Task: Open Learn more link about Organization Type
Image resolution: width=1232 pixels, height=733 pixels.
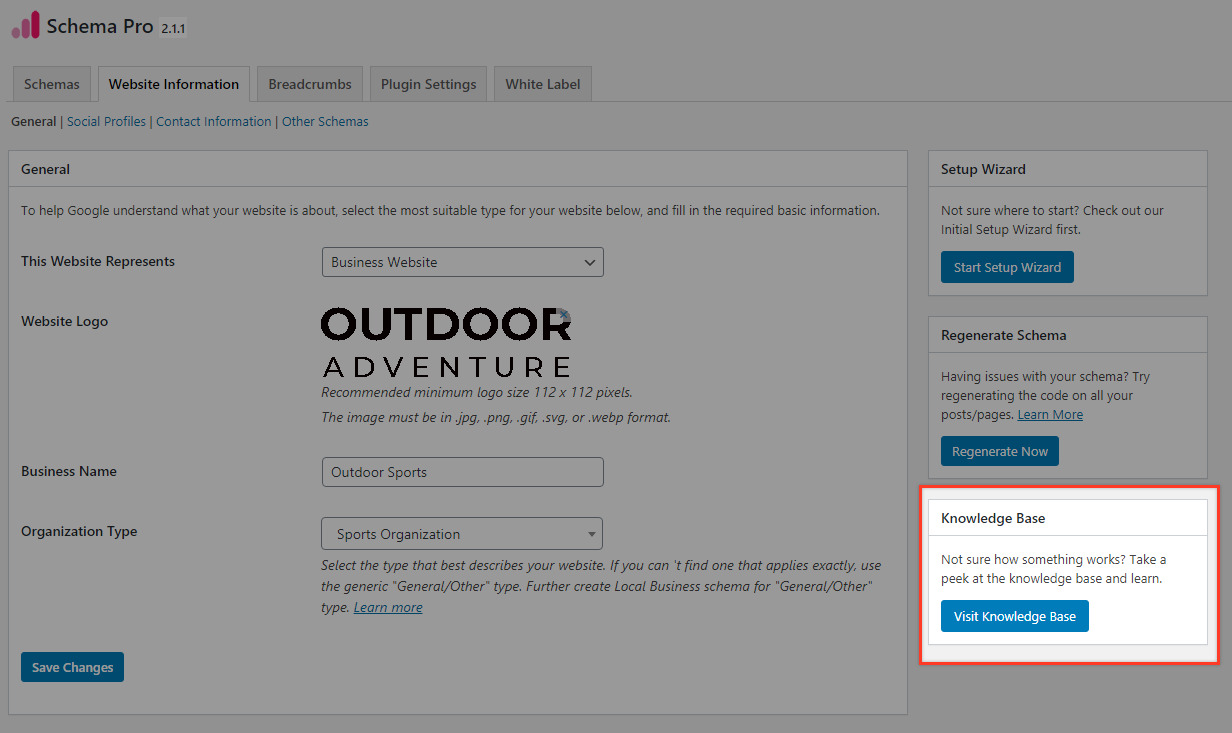Action: (388, 606)
